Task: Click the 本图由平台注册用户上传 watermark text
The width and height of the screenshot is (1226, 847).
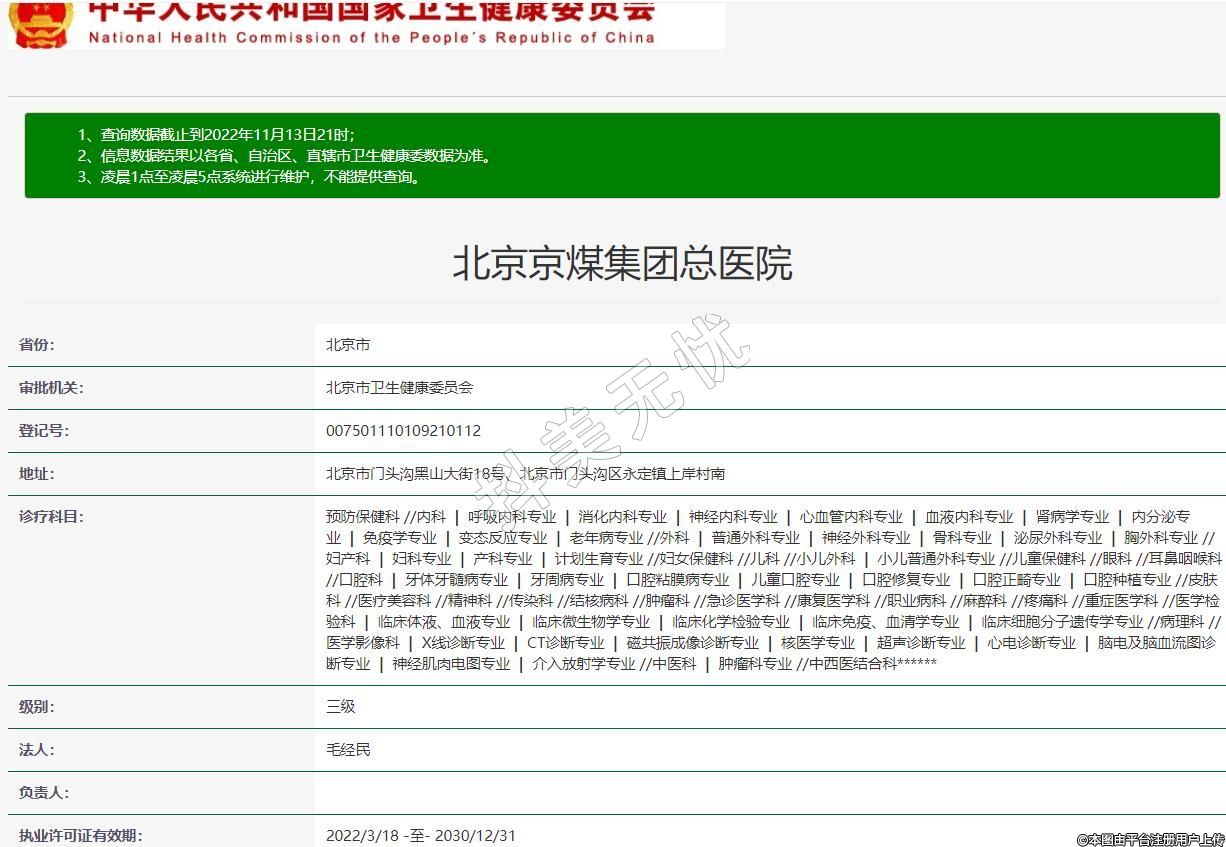Action: [x=1150, y=839]
